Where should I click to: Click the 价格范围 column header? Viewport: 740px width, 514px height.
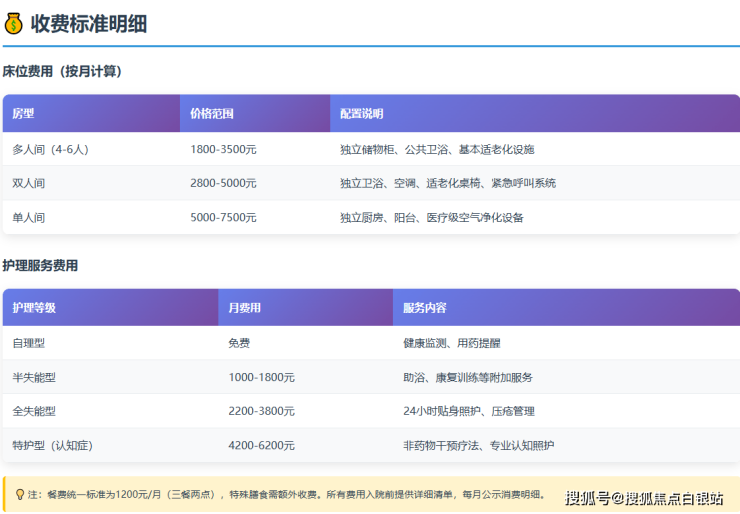click(x=212, y=114)
